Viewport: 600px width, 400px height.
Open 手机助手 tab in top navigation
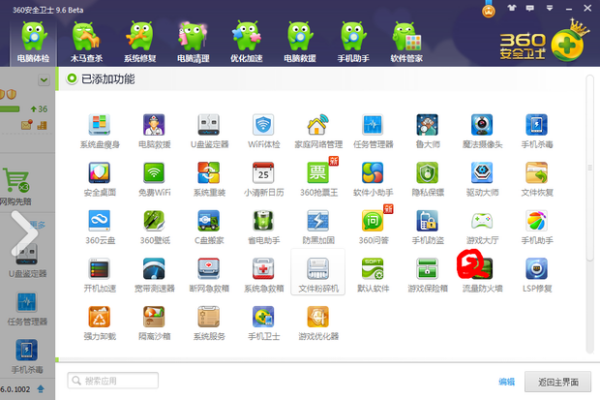[353, 42]
